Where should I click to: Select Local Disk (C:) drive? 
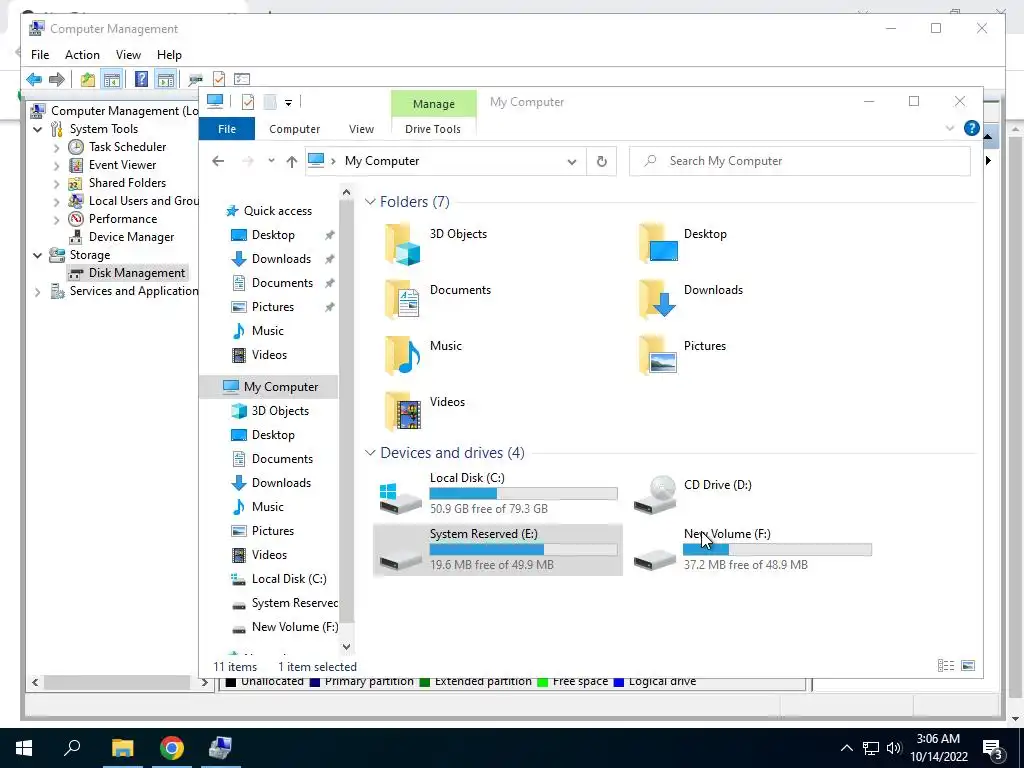498,494
